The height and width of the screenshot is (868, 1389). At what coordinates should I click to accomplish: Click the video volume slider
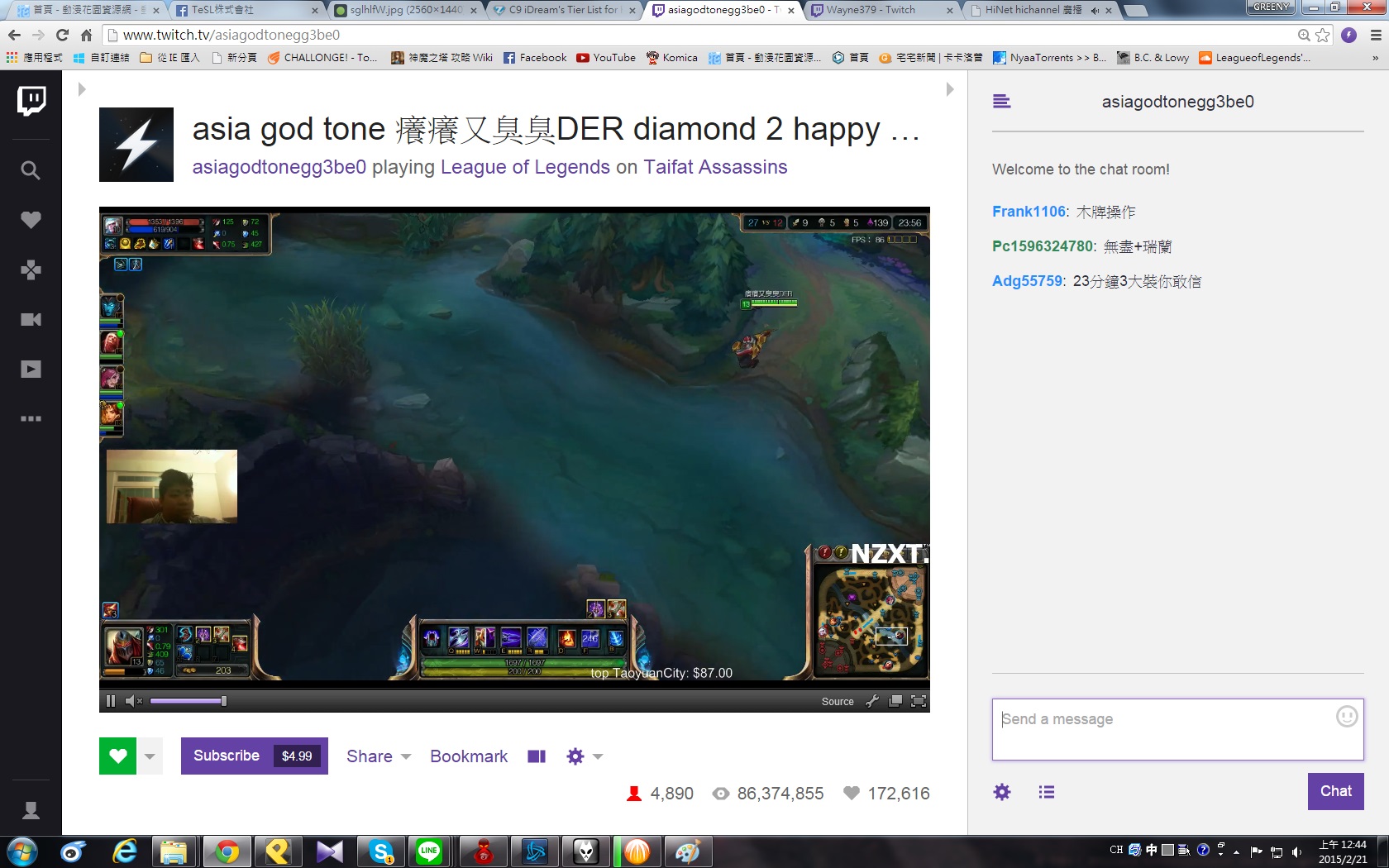[x=188, y=701]
